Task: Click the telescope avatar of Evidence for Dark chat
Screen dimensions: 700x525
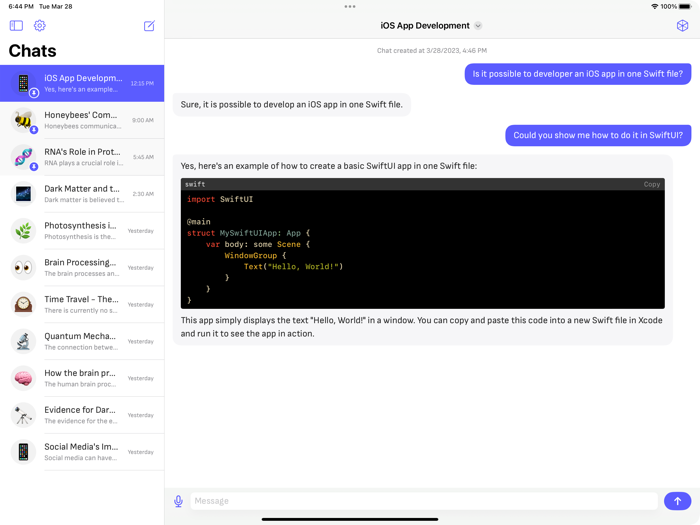Action: point(23,415)
